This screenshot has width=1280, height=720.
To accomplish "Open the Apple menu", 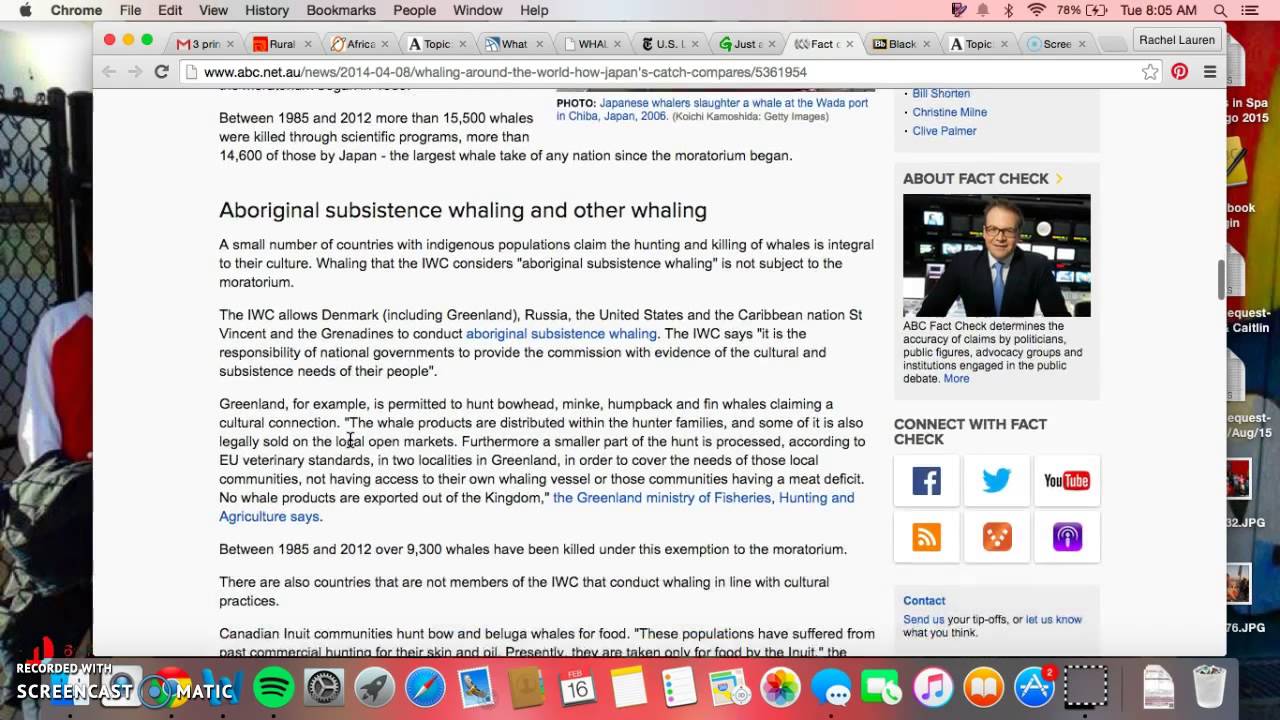I will click(x=25, y=10).
